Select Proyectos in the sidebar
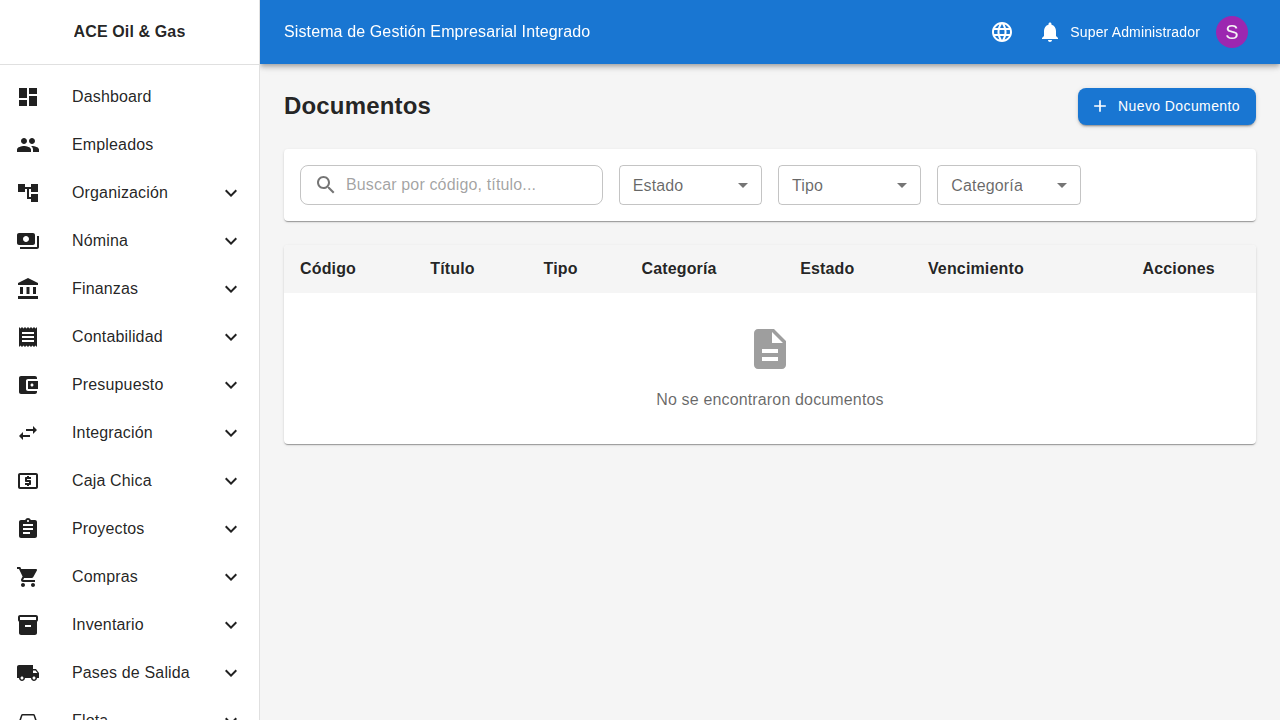1280x720 pixels. tap(130, 529)
